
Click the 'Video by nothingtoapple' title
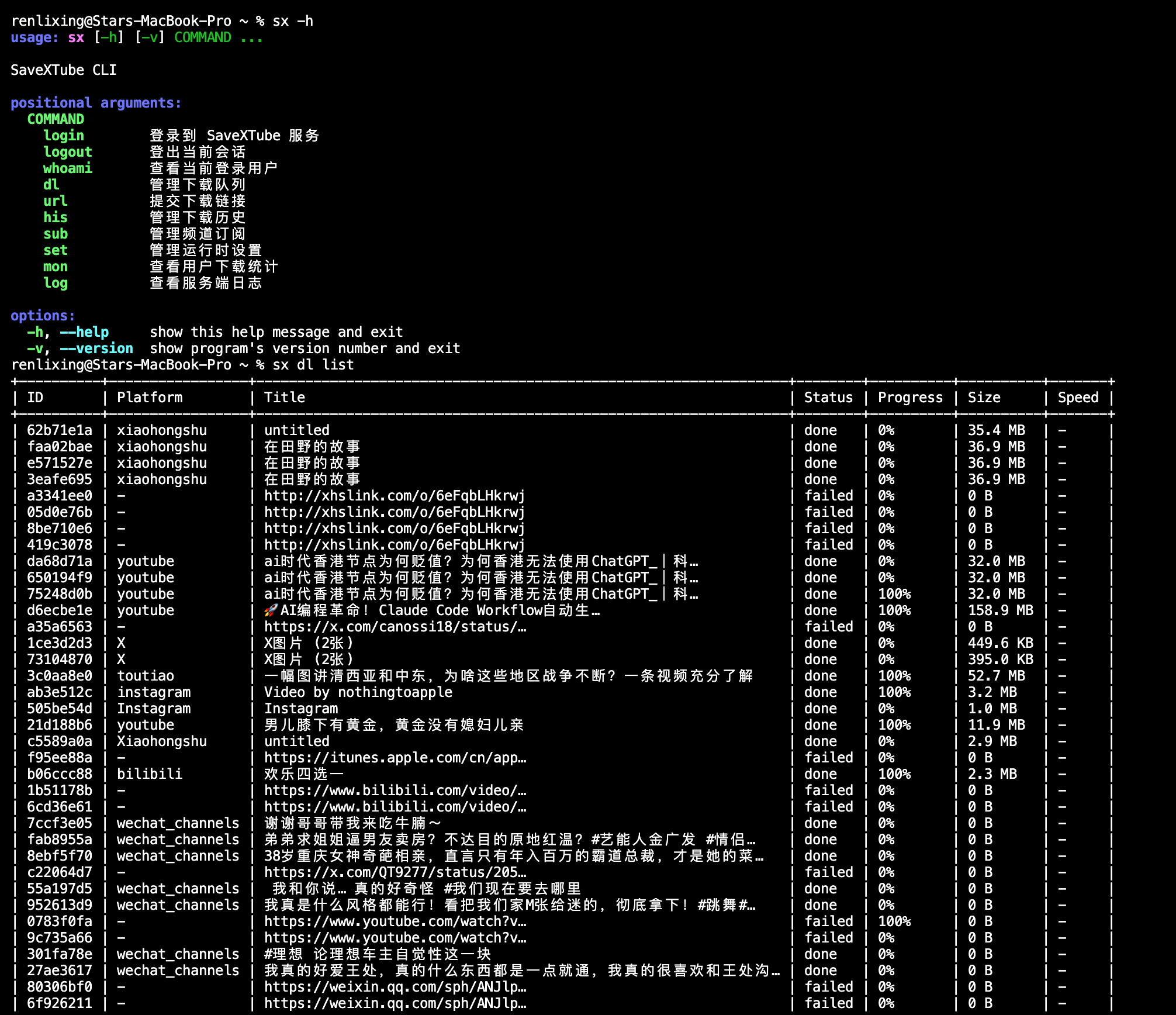[358, 692]
